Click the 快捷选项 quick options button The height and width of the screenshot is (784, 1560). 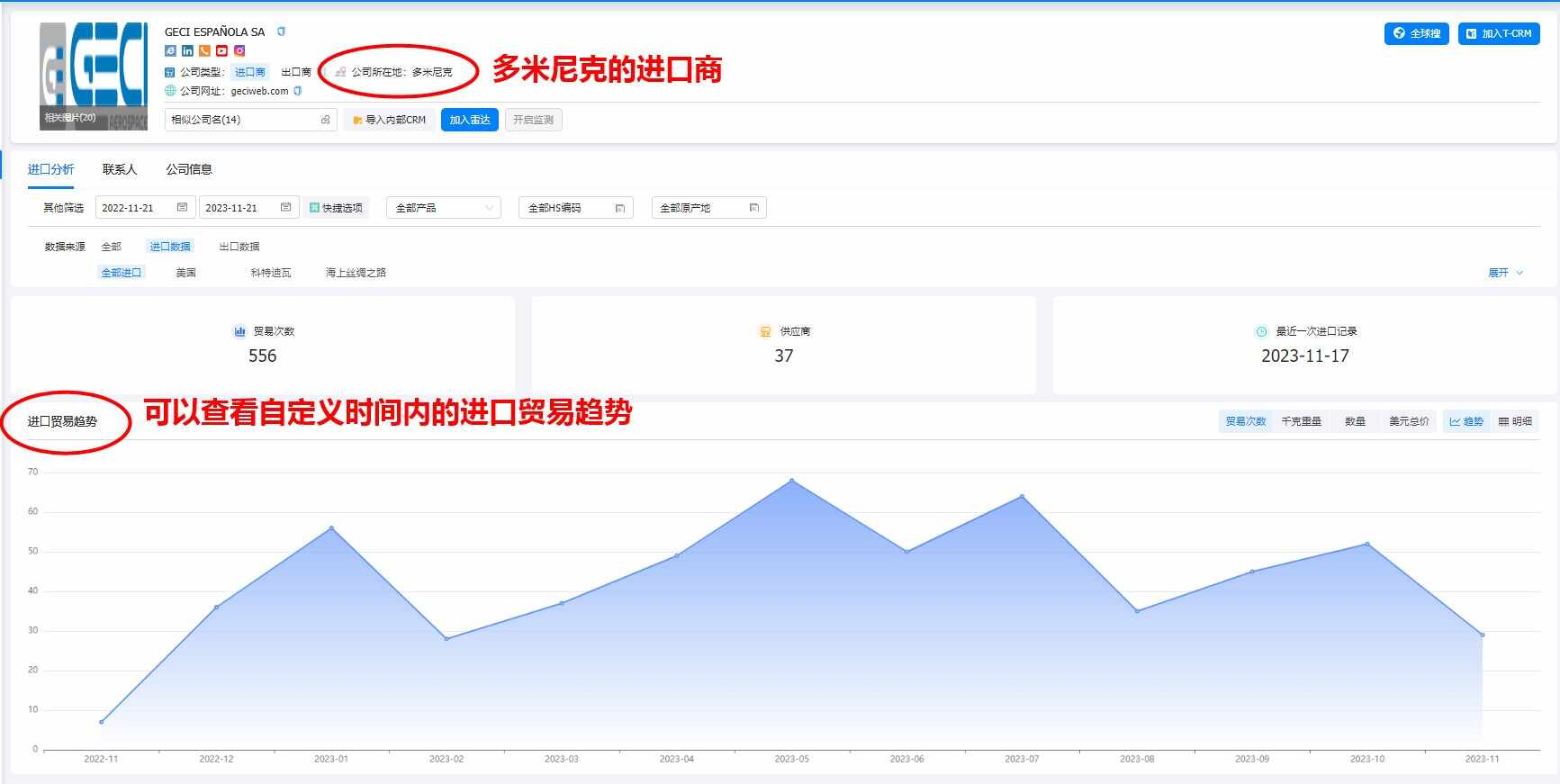click(x=336, y=208)
